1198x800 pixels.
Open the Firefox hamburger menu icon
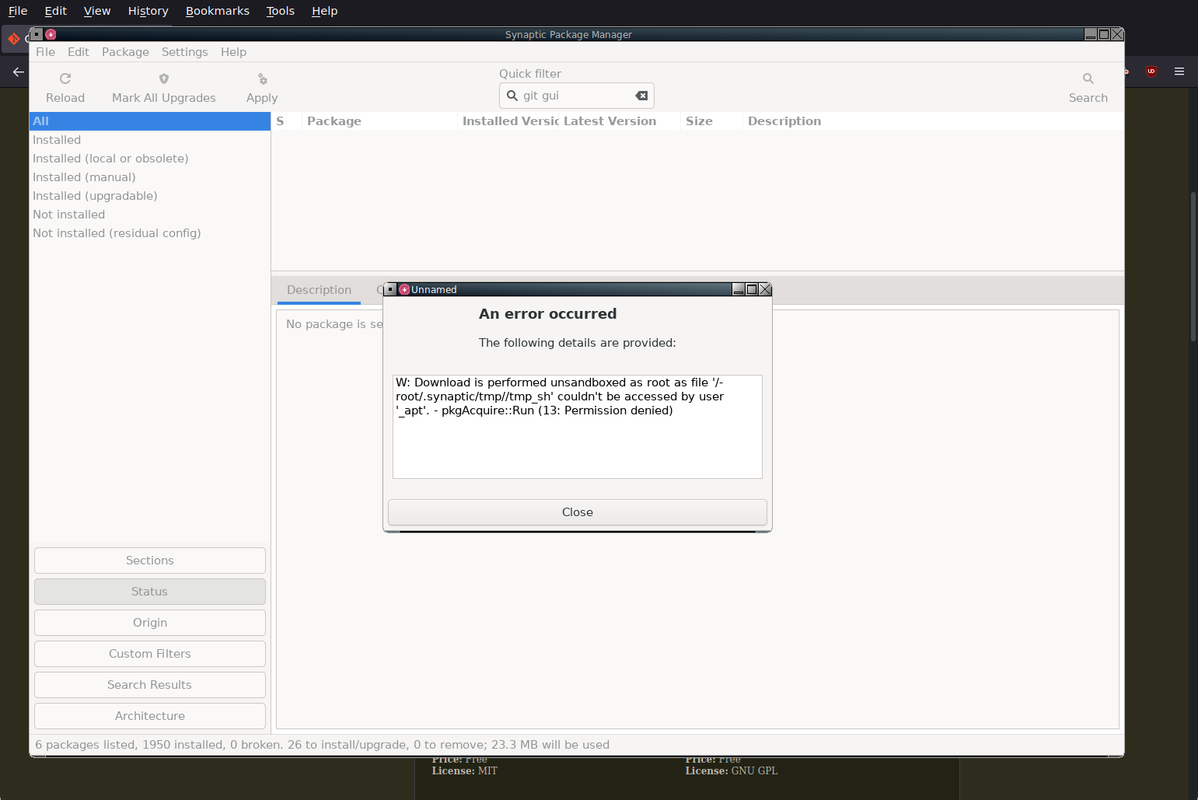pos(1179,72)
